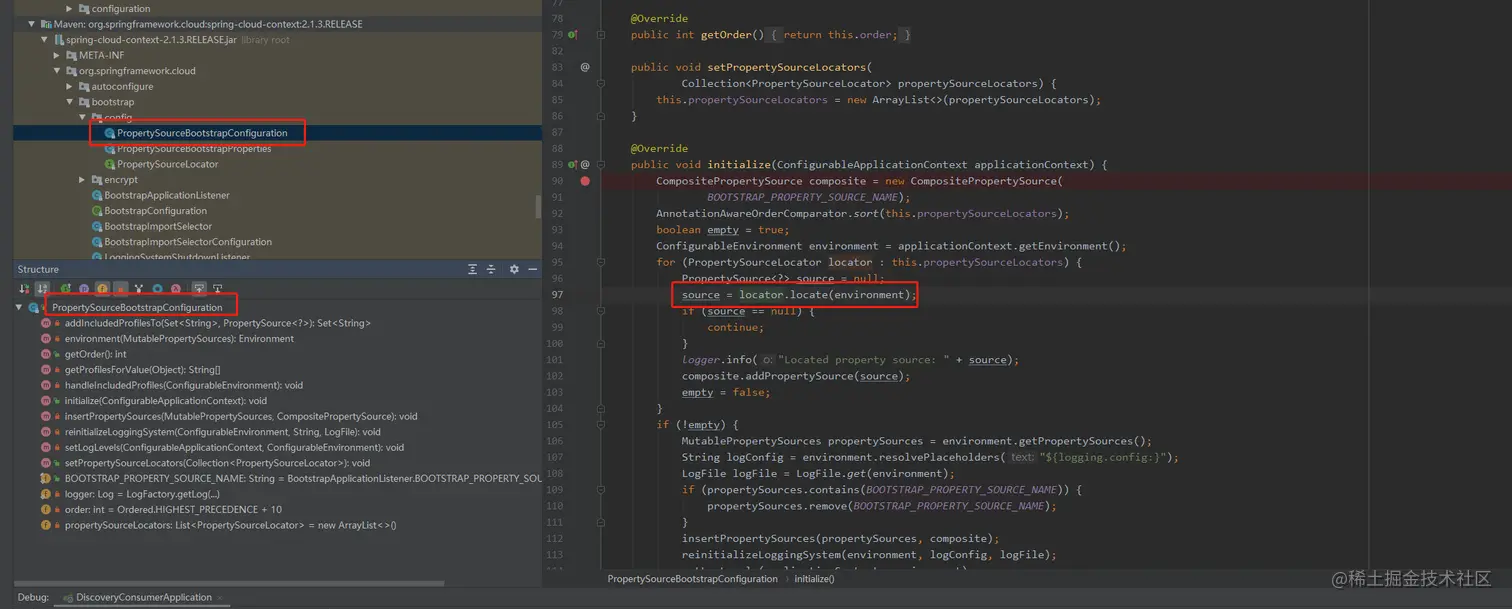Viewport: 1512px width, 609px height.
Task: Click Collapse All icon in Structure header
Action: tap(491, 269)
